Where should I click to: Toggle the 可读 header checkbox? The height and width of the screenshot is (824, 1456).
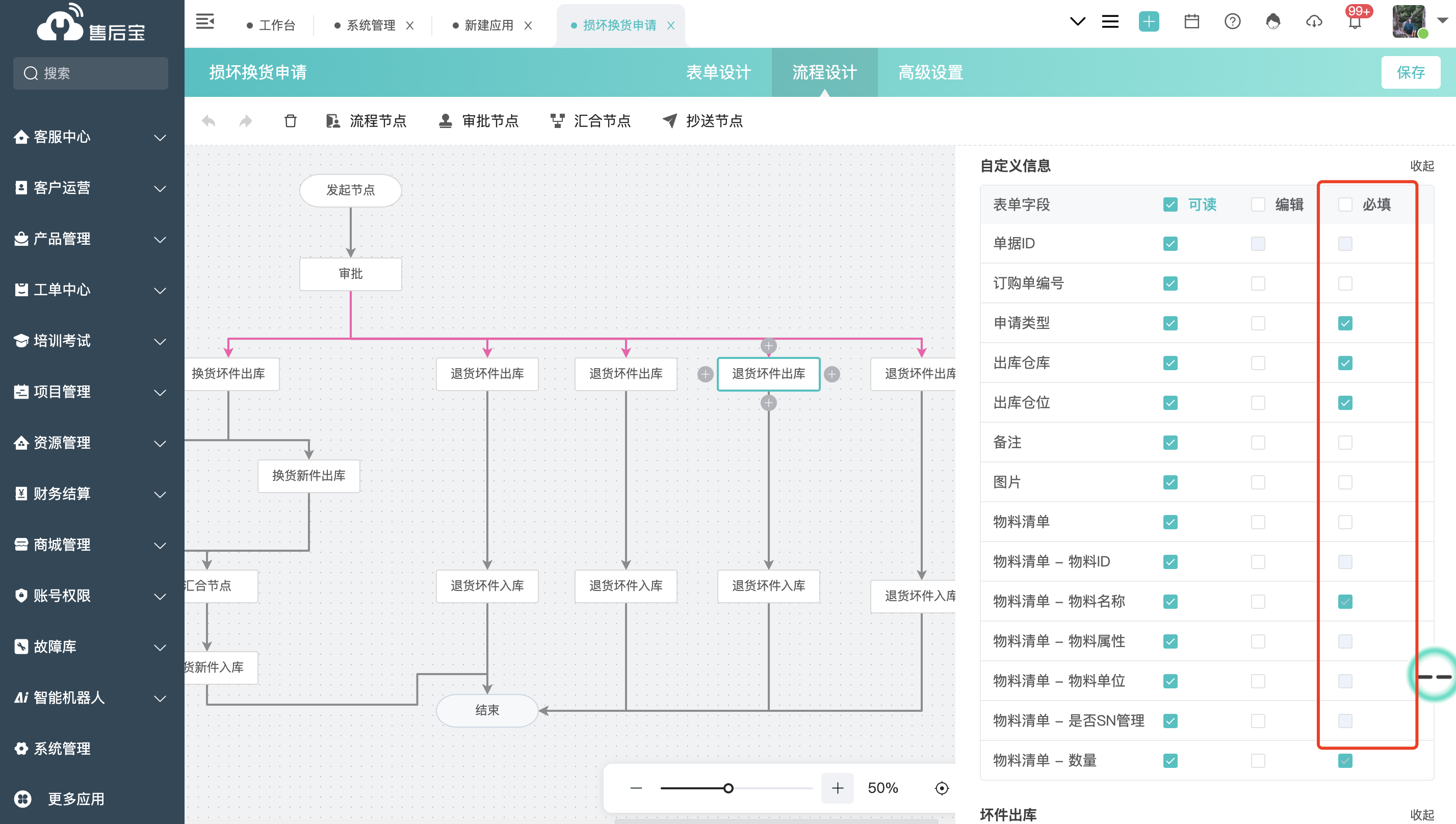pos(1171,204)
